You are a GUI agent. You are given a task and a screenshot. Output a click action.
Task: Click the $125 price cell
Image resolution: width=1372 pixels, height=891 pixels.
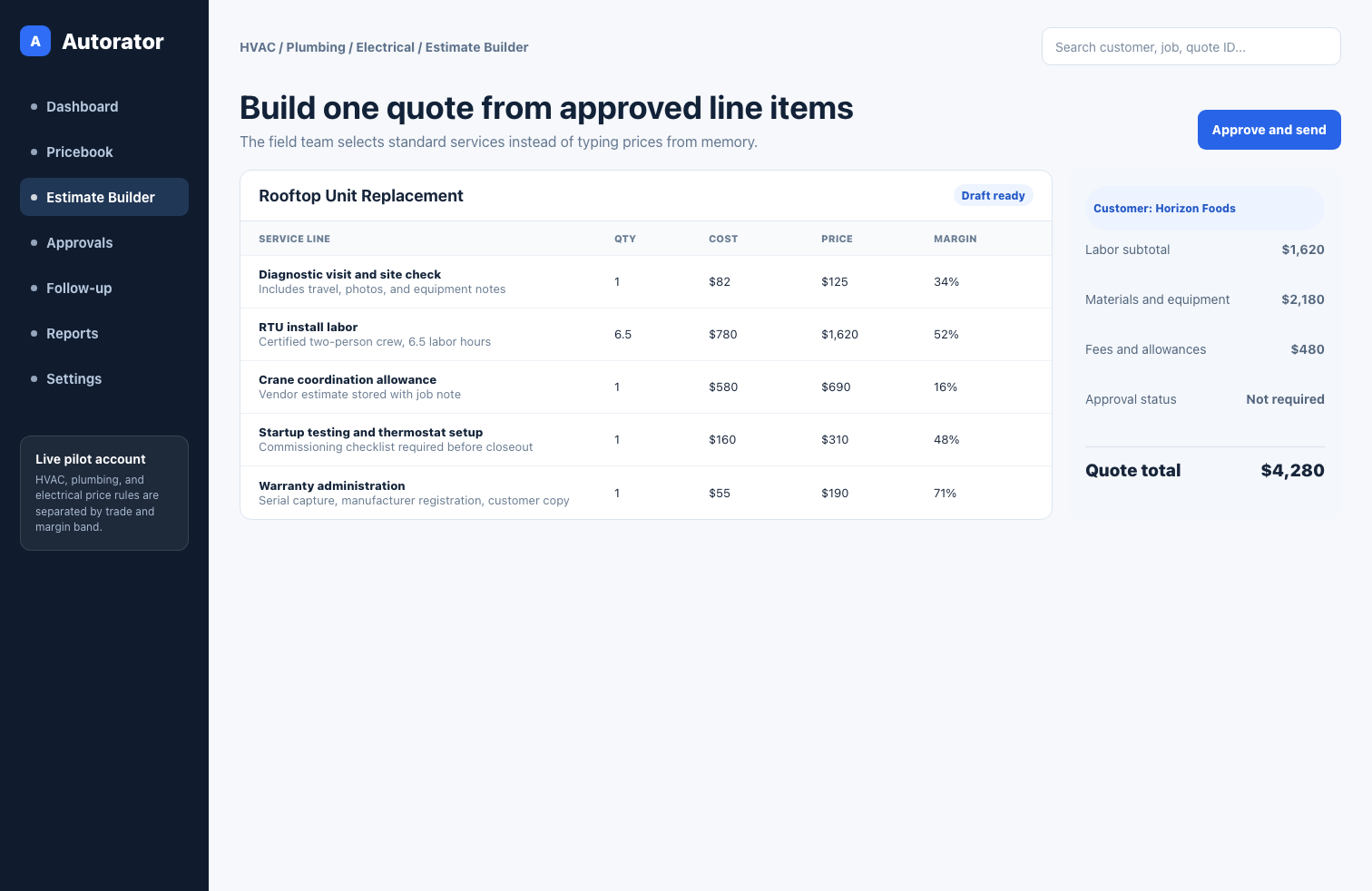835,281
